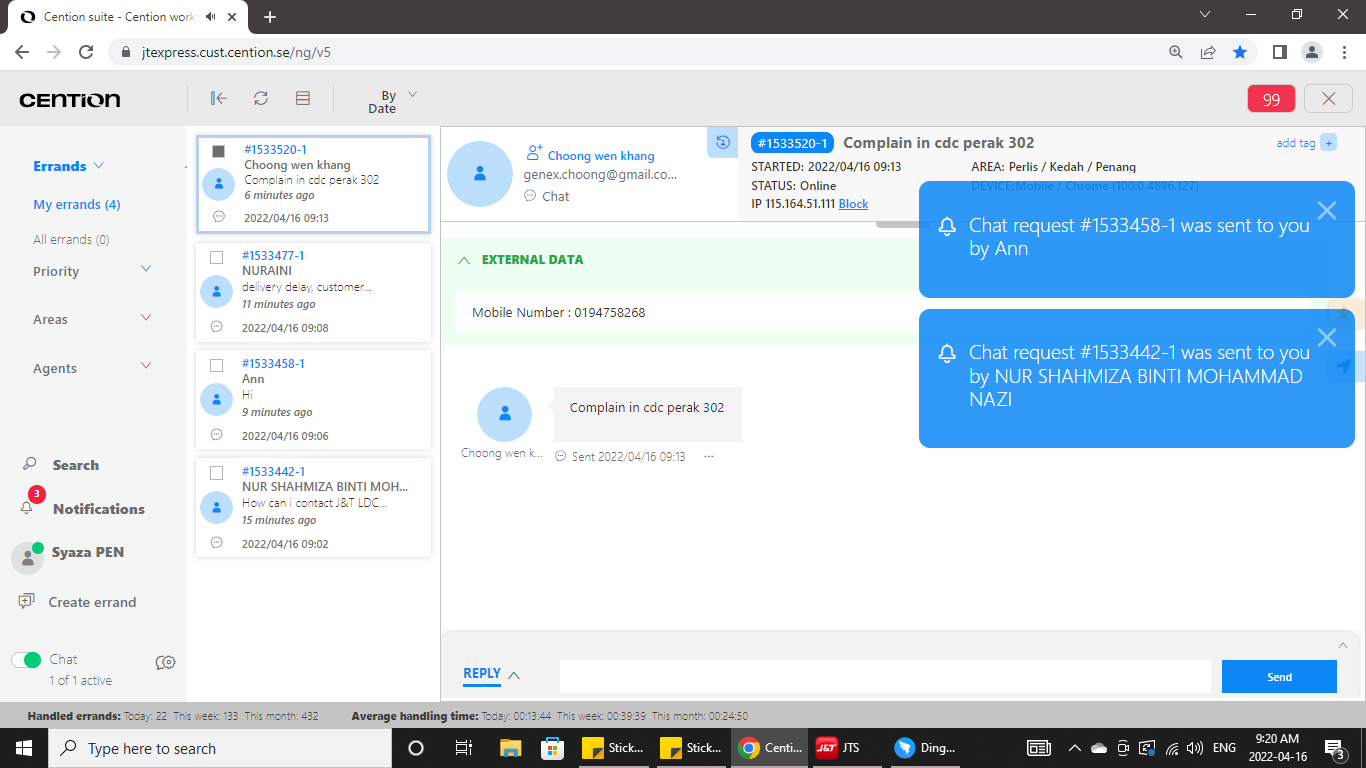Click the refresh errands list icon
Viewport: 1366px width, 768px height.
click(260, 98)
